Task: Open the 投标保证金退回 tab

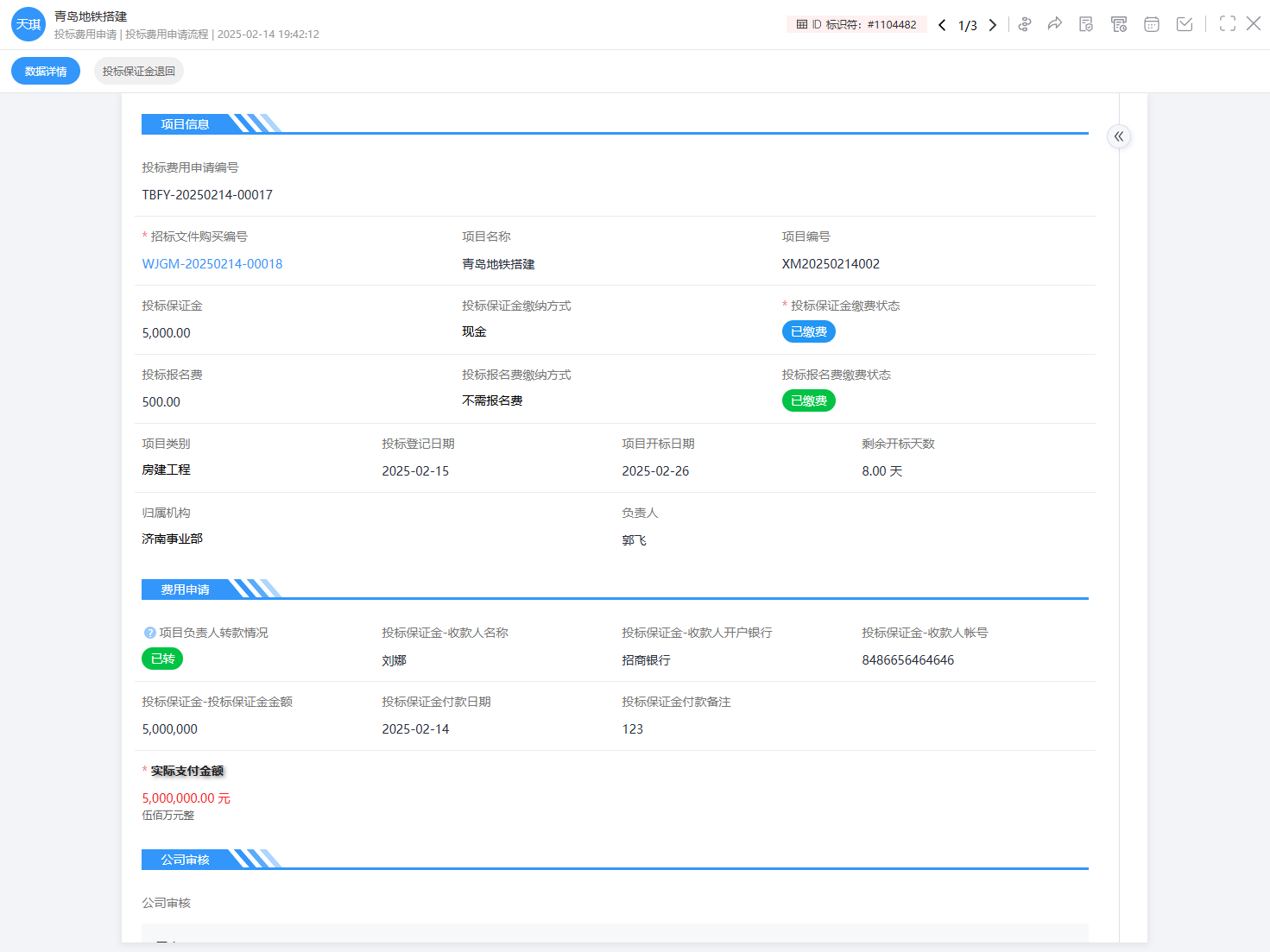Action: coord(138,71)
